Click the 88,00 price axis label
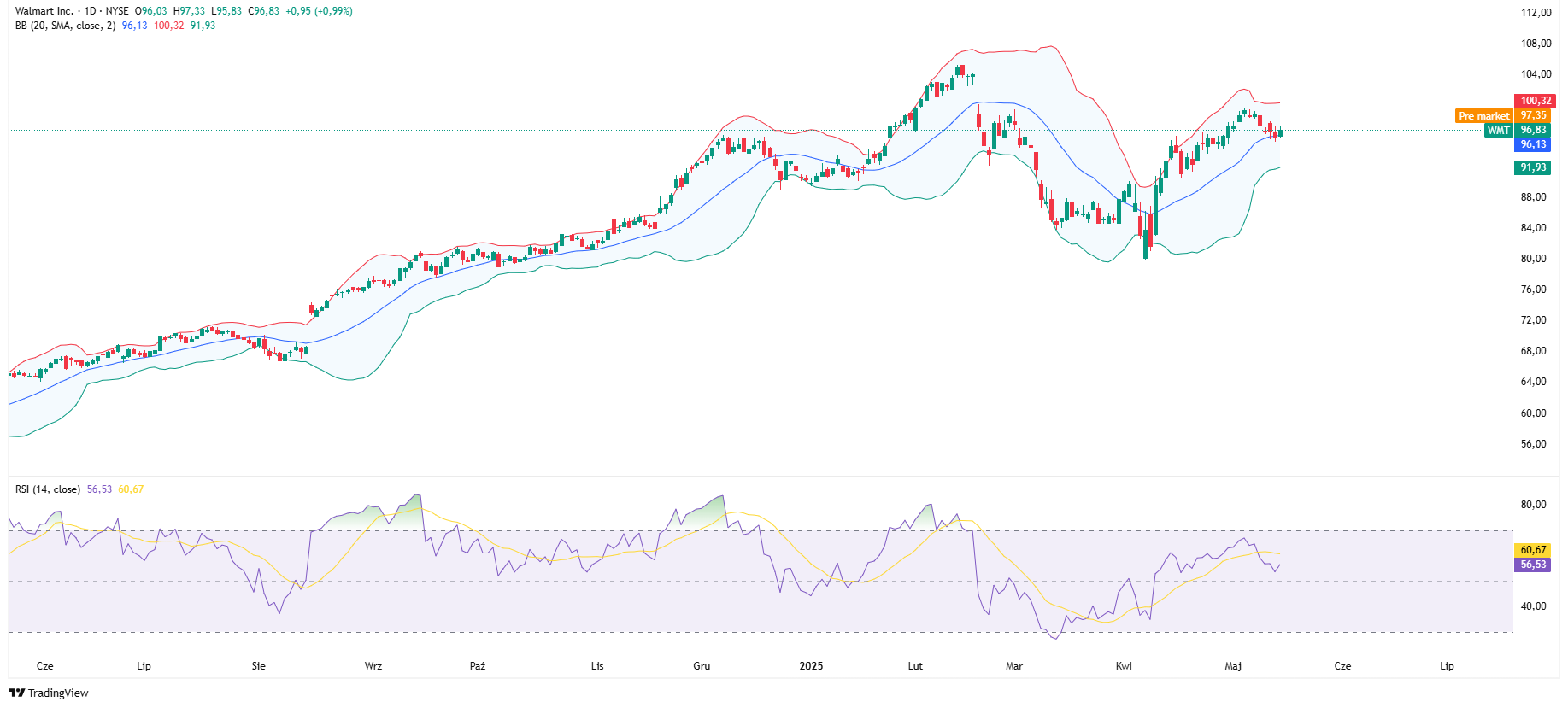Viewport: 1568px width, 708px height. 1533,197
